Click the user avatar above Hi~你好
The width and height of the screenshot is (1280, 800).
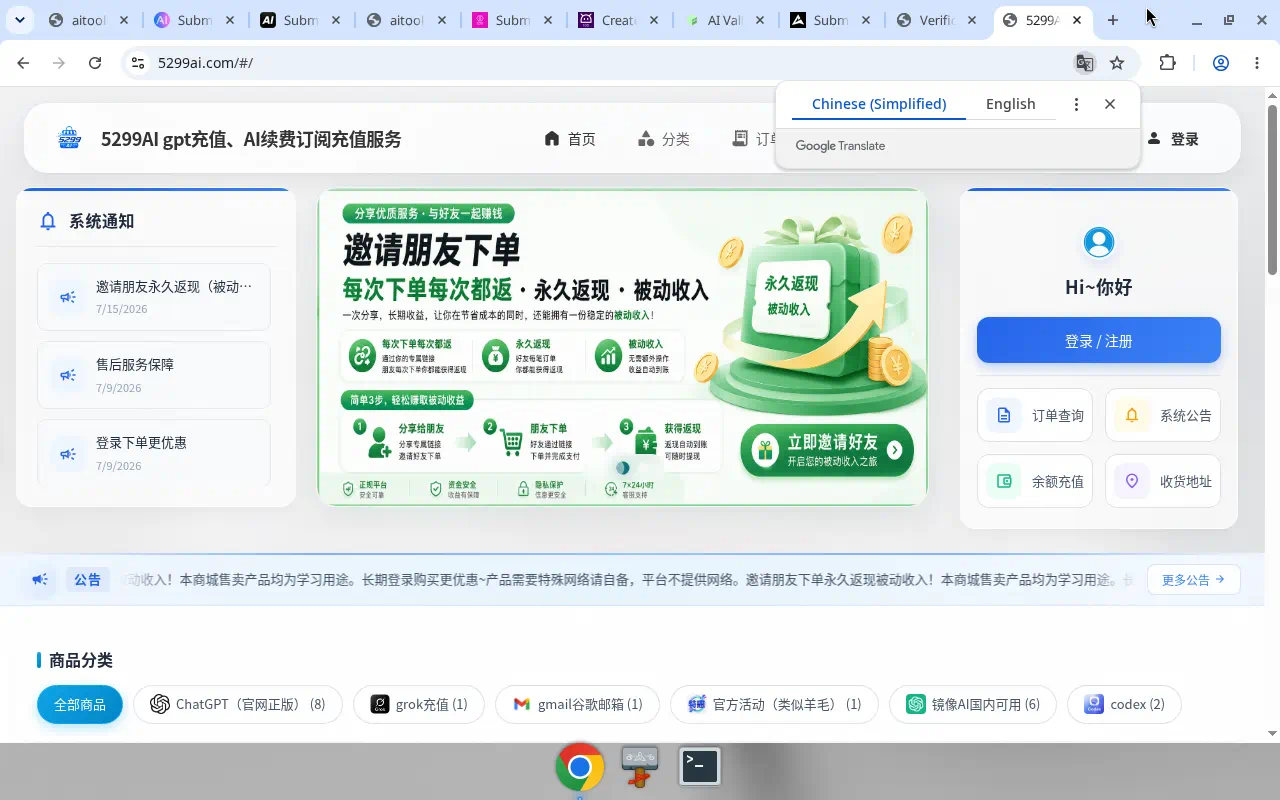[1099, 242]
